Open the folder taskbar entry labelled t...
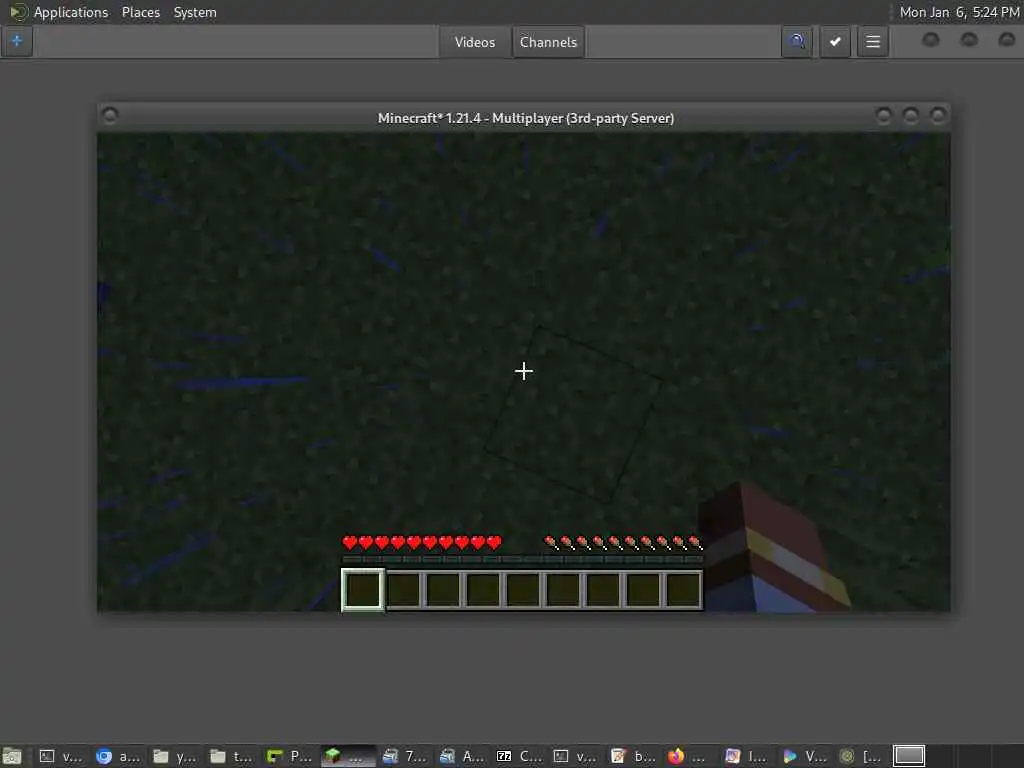The height and width of the screenshot is (768, 1024). (231, 756)
